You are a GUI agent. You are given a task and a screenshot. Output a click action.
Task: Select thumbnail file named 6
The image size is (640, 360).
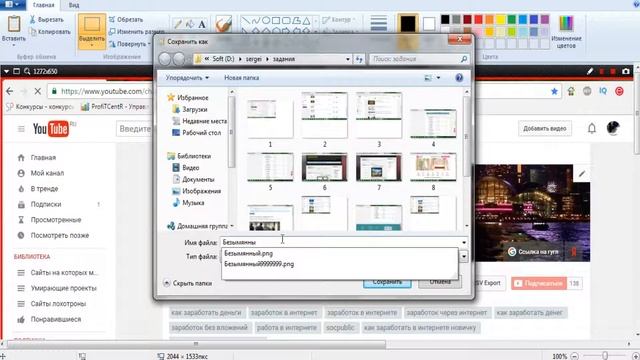[324, 171]
